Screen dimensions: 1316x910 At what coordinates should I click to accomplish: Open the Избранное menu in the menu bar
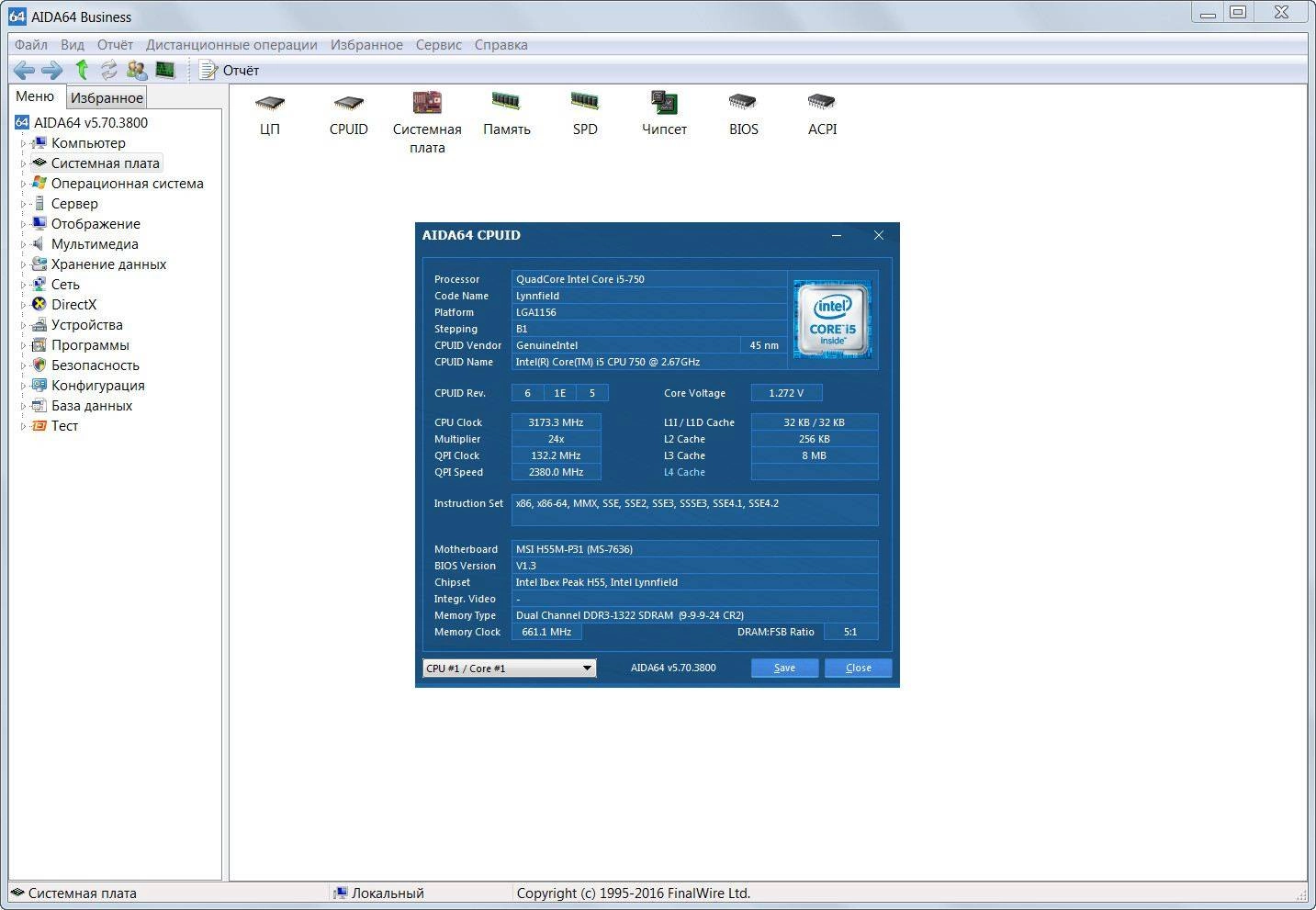click(366, 45)
